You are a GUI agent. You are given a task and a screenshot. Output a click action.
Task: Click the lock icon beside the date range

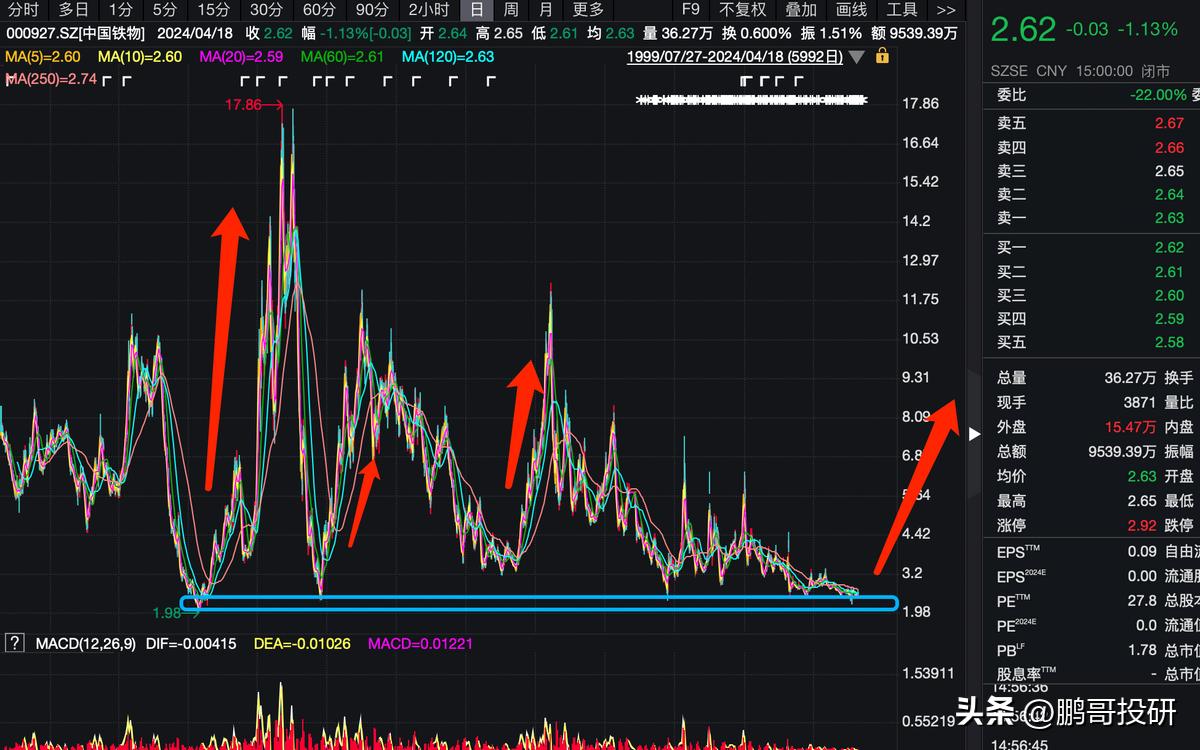pos(882,56)
